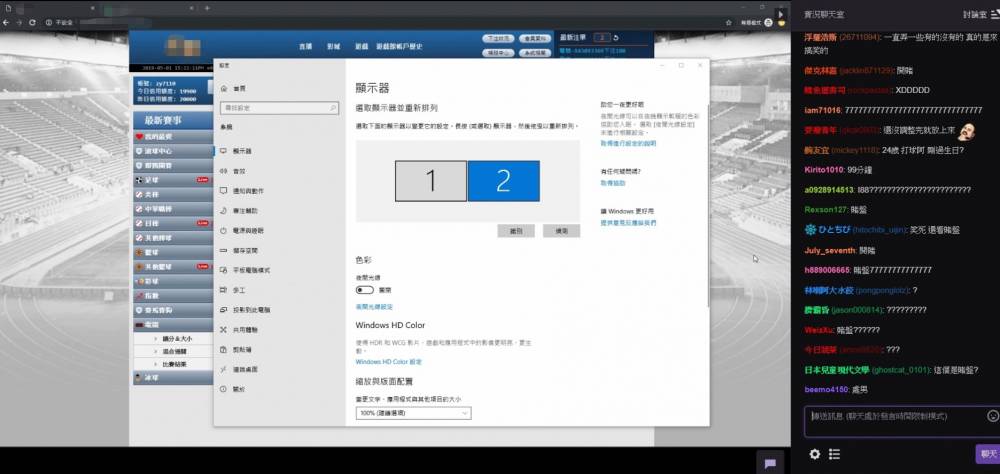Open 我的最愛 favorites heart item
The width and height of the screenshot is (1000, 474).
[x=173, y=137]
